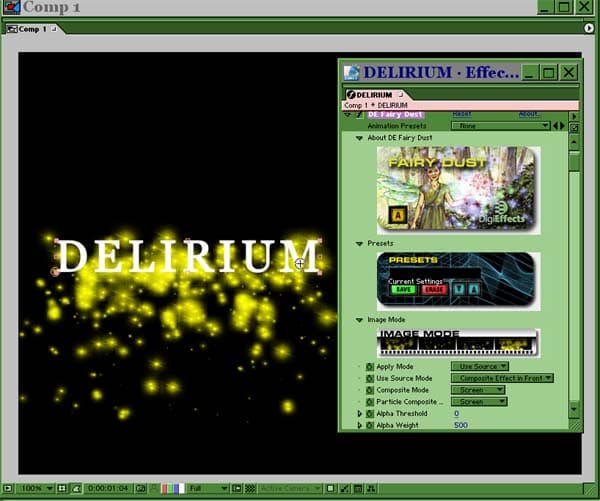This screenshot has height=501, width=600.
Task: Collapse the DE Fairy Dust effect twirl arrow
Action: point(347,114)
